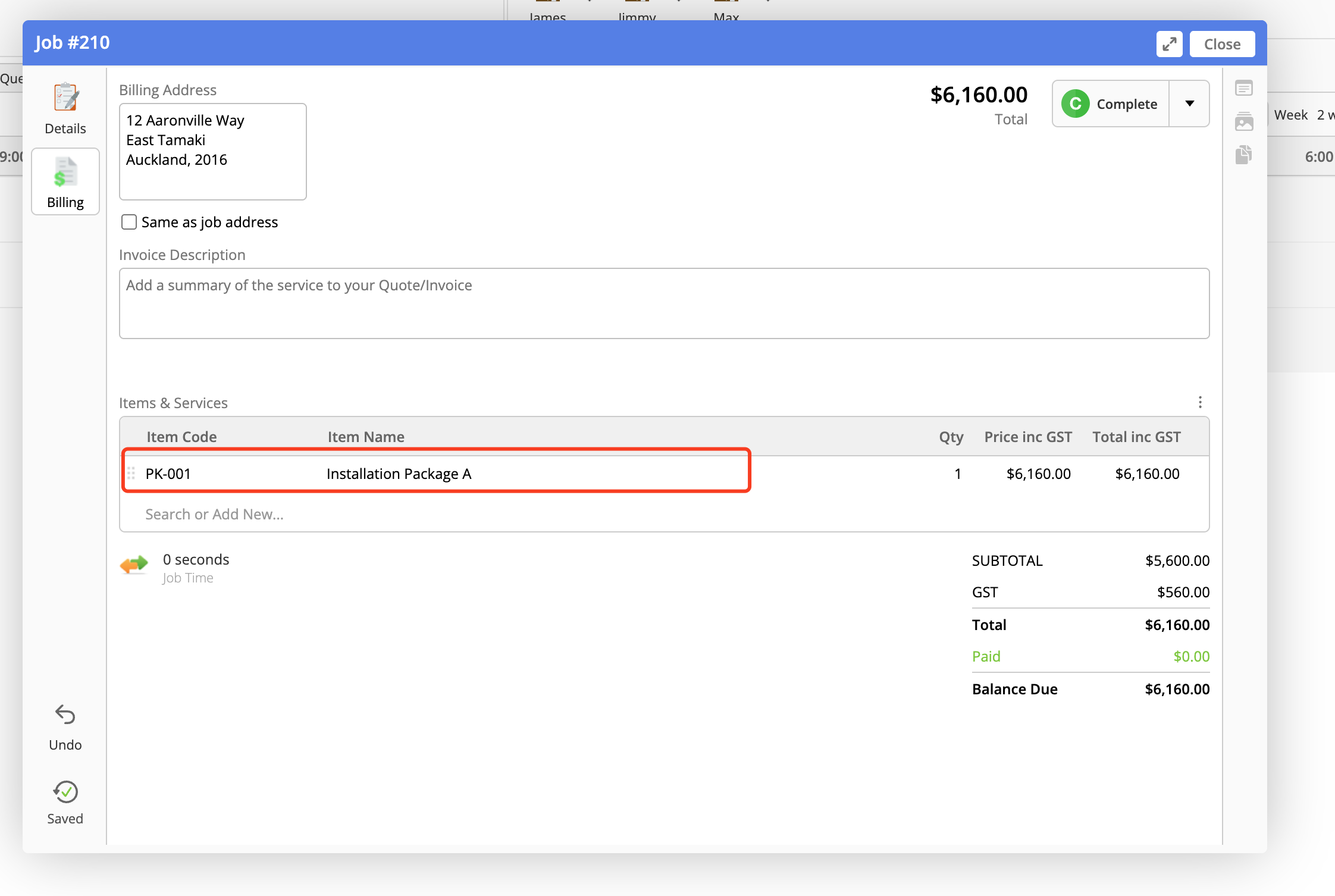Expand job window with the expand arrows icon
Image resolution: width=1335 pixels, height=896 pixels.
click(x=1169, y=44)
